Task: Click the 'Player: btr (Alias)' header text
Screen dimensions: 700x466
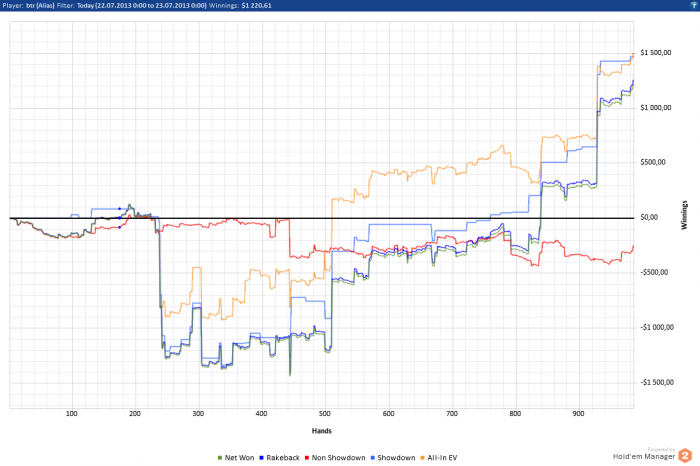Action: pos(28,5)
